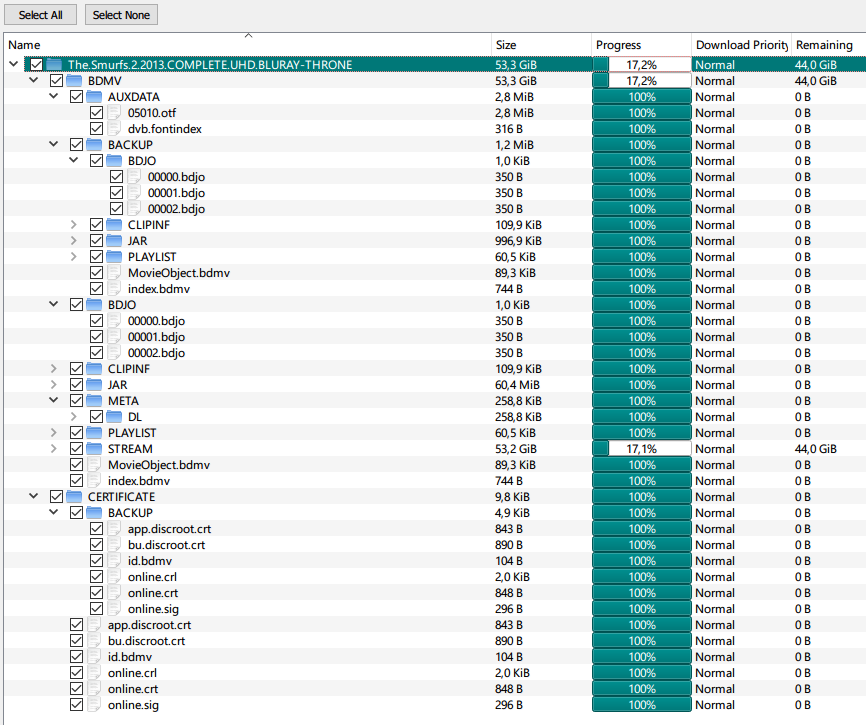Click the 744 B index.bdmv file icon under BDMV BACKUP

tap(114, 289)
